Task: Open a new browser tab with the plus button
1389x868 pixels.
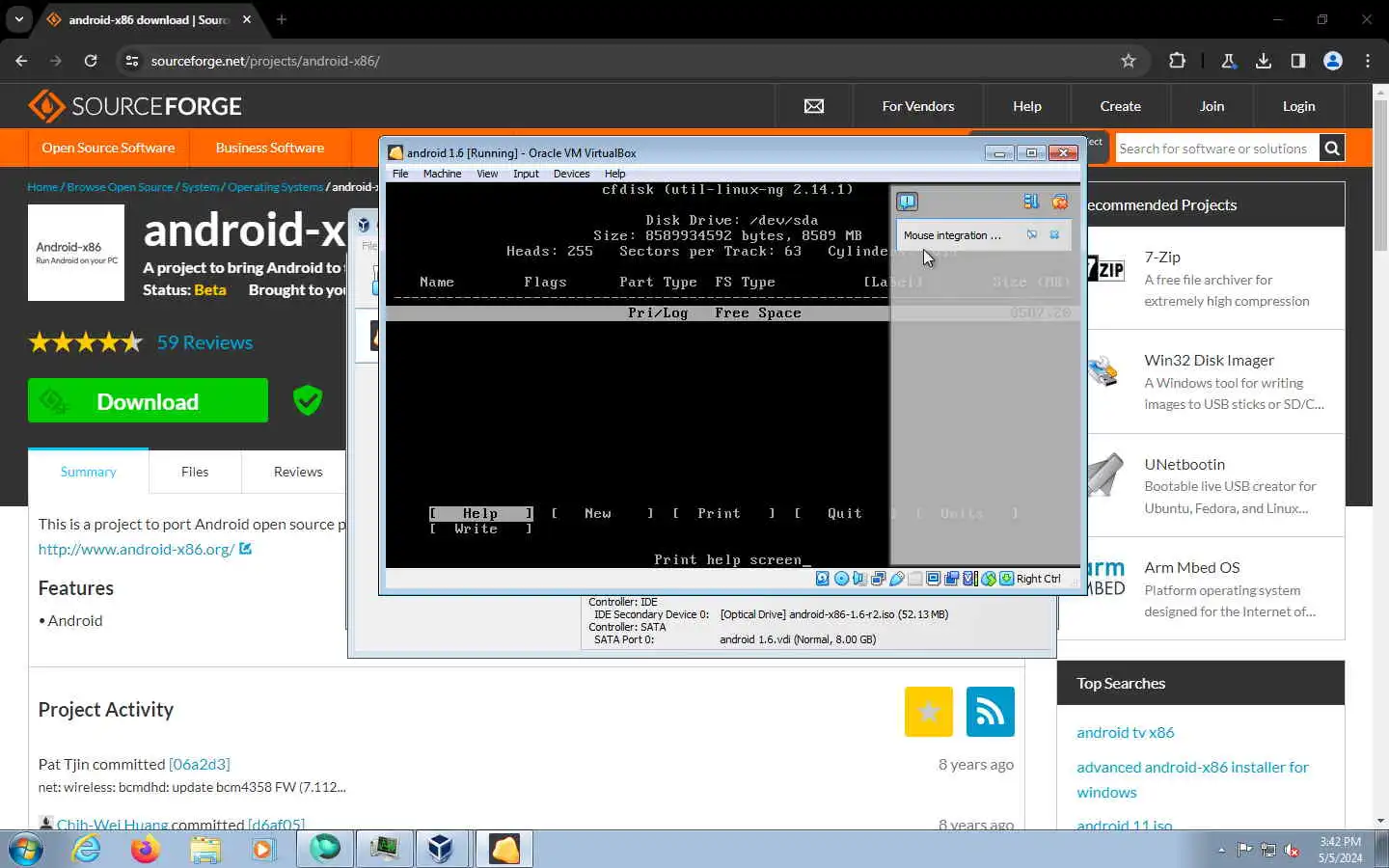Action: coord(282,19)
